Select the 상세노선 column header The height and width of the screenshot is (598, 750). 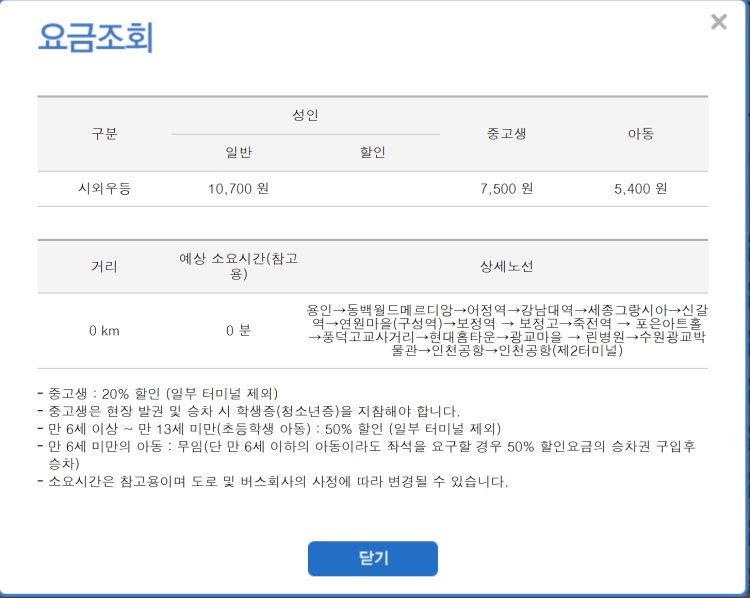[x=506, y=267]
